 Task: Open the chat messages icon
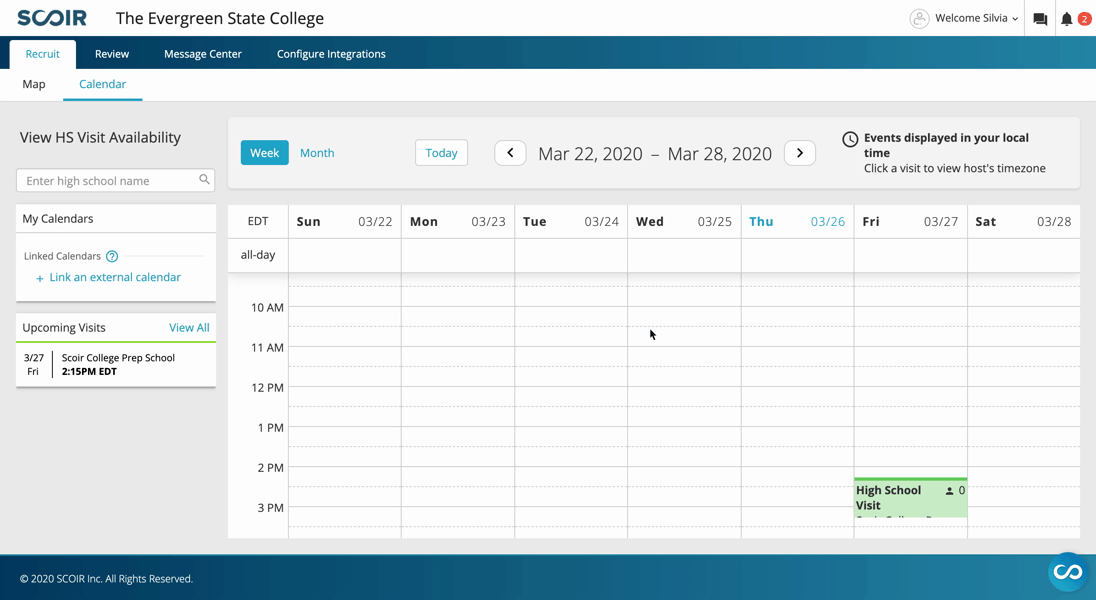[x=1040, y=19]
